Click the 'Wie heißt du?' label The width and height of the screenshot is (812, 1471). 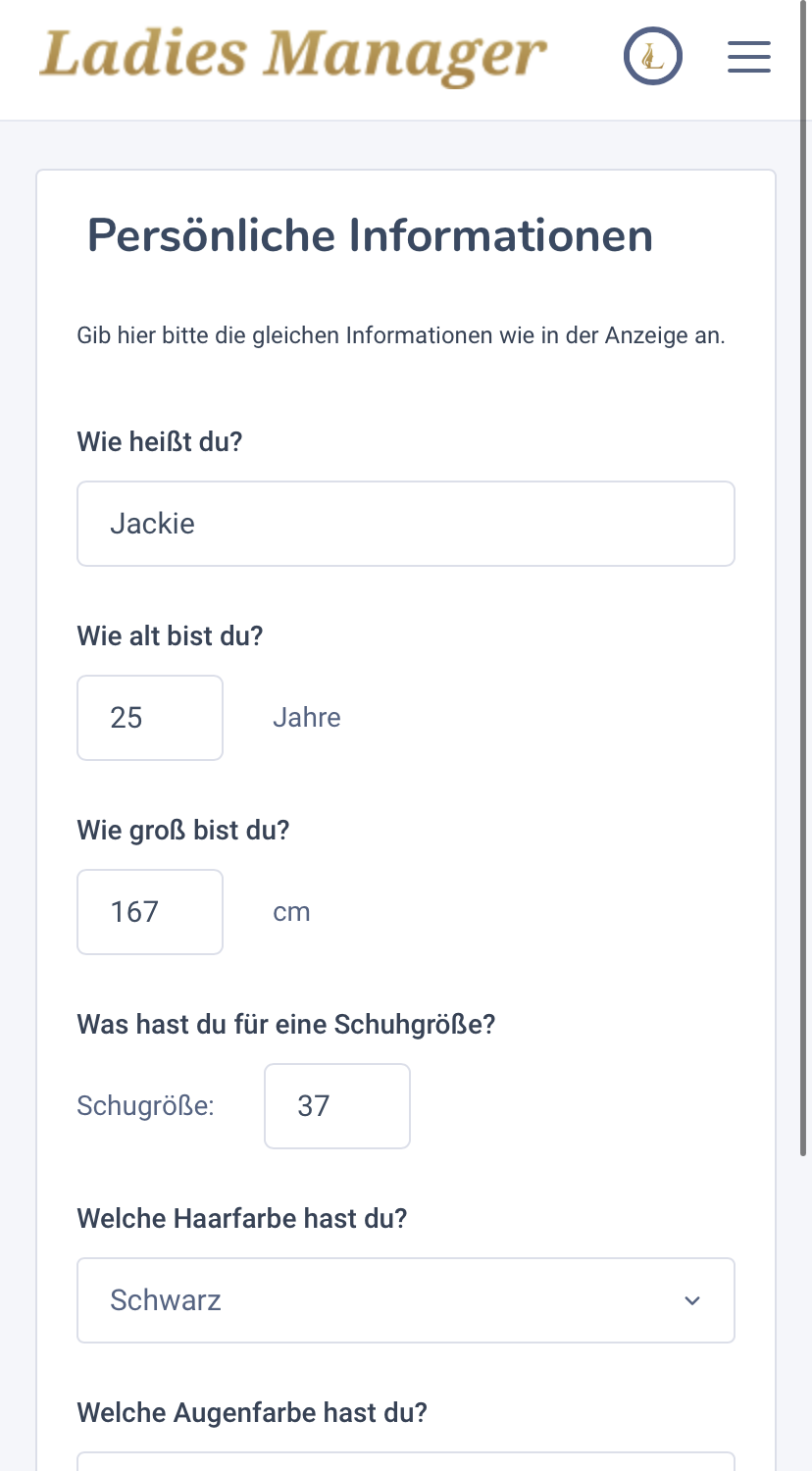[160, 441]
